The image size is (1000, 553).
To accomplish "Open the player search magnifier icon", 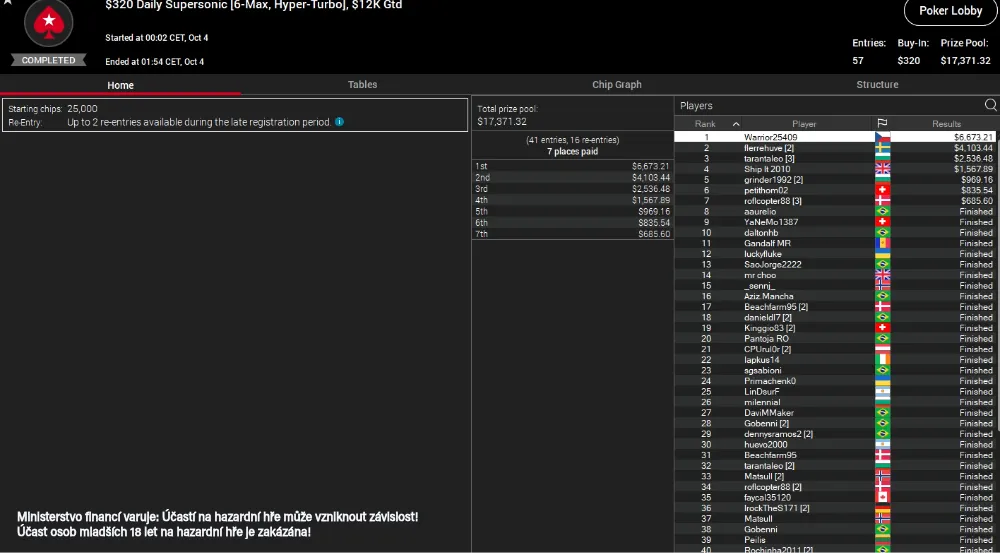I will [x=990, y=105].
